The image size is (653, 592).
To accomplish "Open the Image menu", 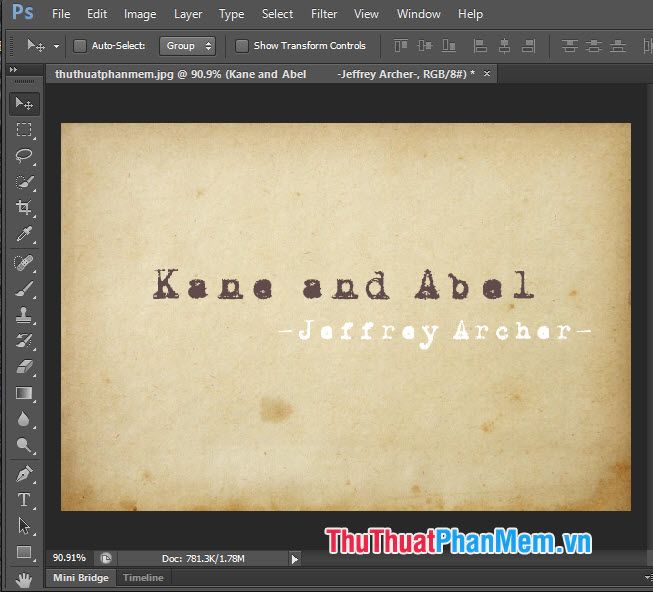I will tap(140, 14).
